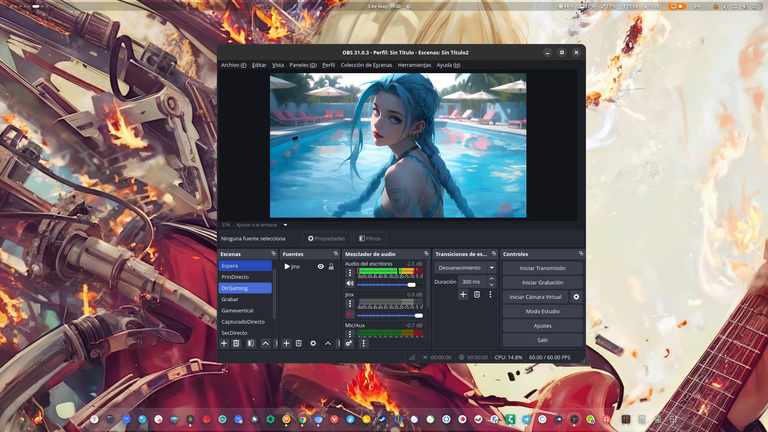Click the Escenas list scrollbar
768x432 pixels.
click(274, 293)
